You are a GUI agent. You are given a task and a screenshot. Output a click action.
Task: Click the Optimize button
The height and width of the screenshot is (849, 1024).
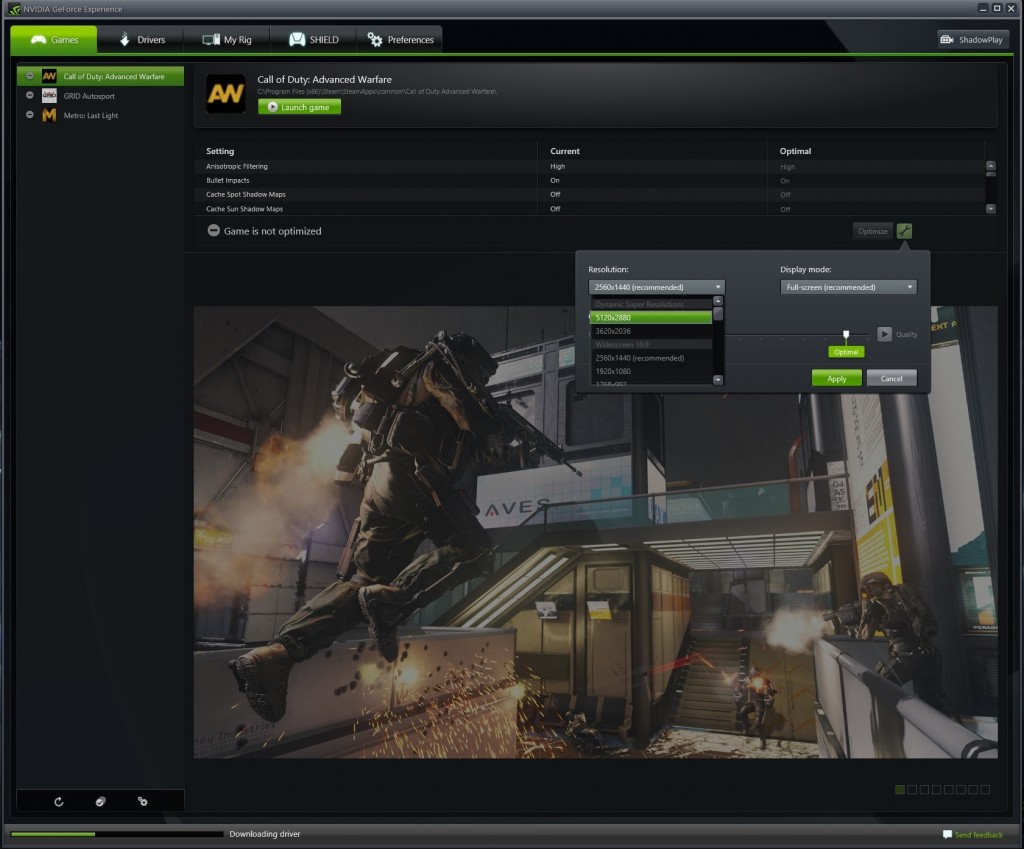click(x=872, y=231)
